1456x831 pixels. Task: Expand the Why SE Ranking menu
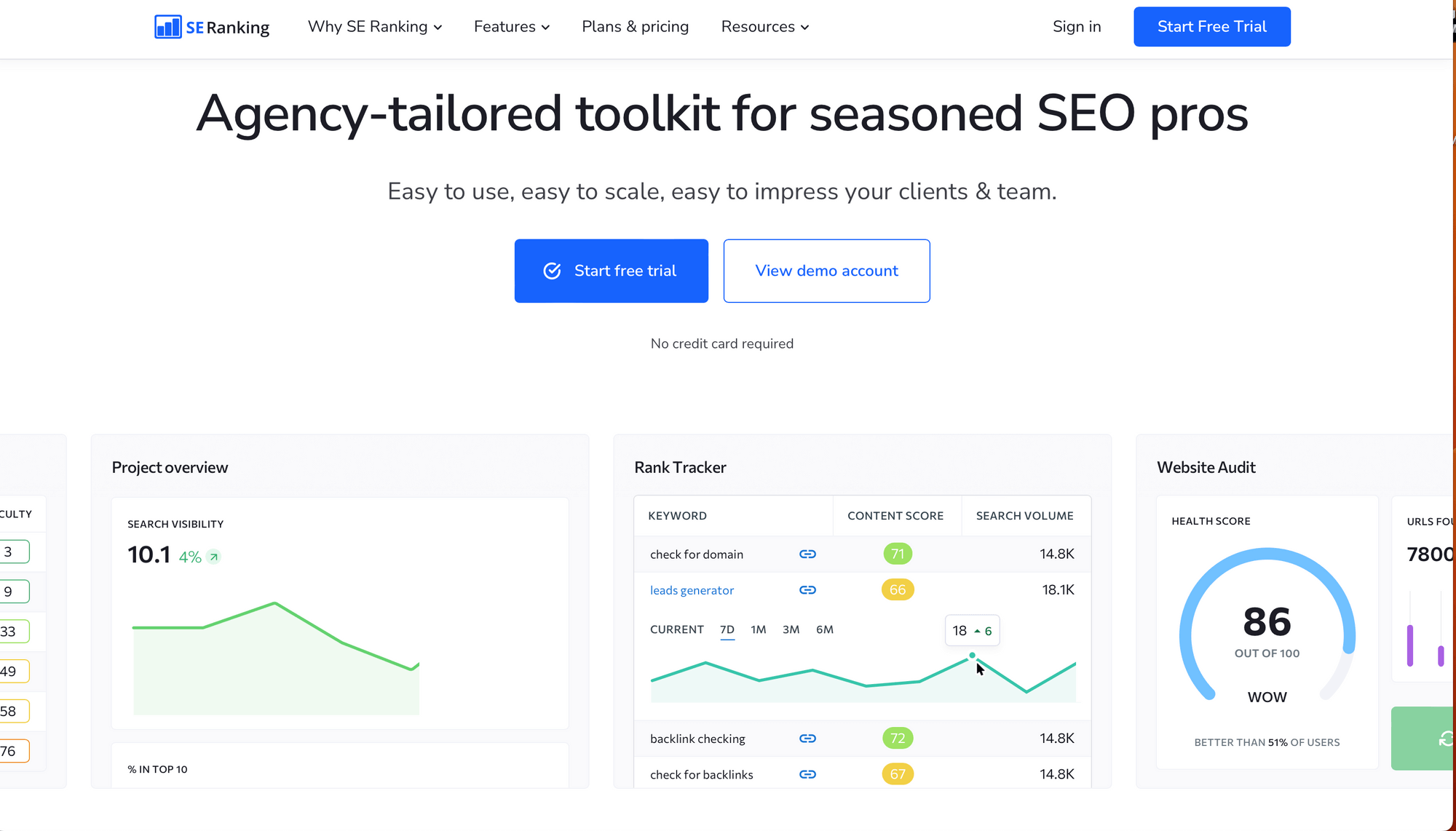click(x=375, y=27)
